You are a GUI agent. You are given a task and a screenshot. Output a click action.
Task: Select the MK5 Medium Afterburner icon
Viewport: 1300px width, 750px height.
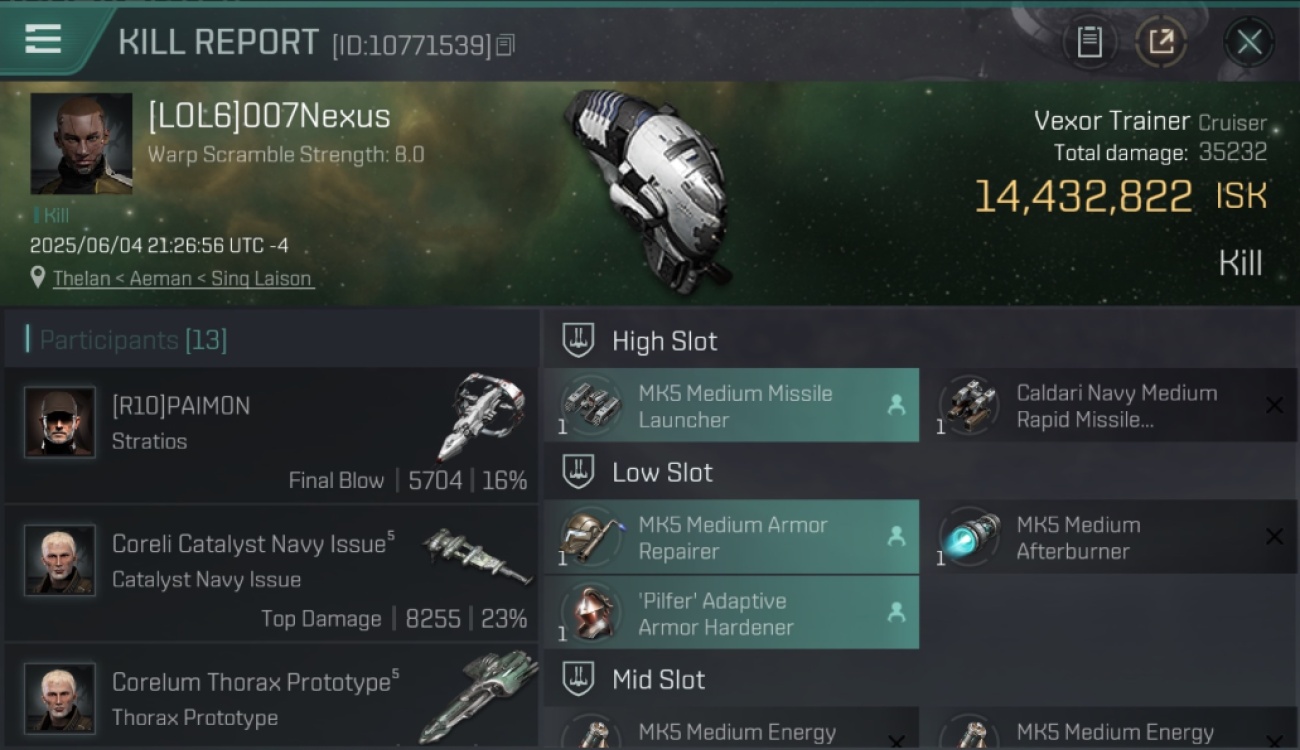tap(969, 537)
